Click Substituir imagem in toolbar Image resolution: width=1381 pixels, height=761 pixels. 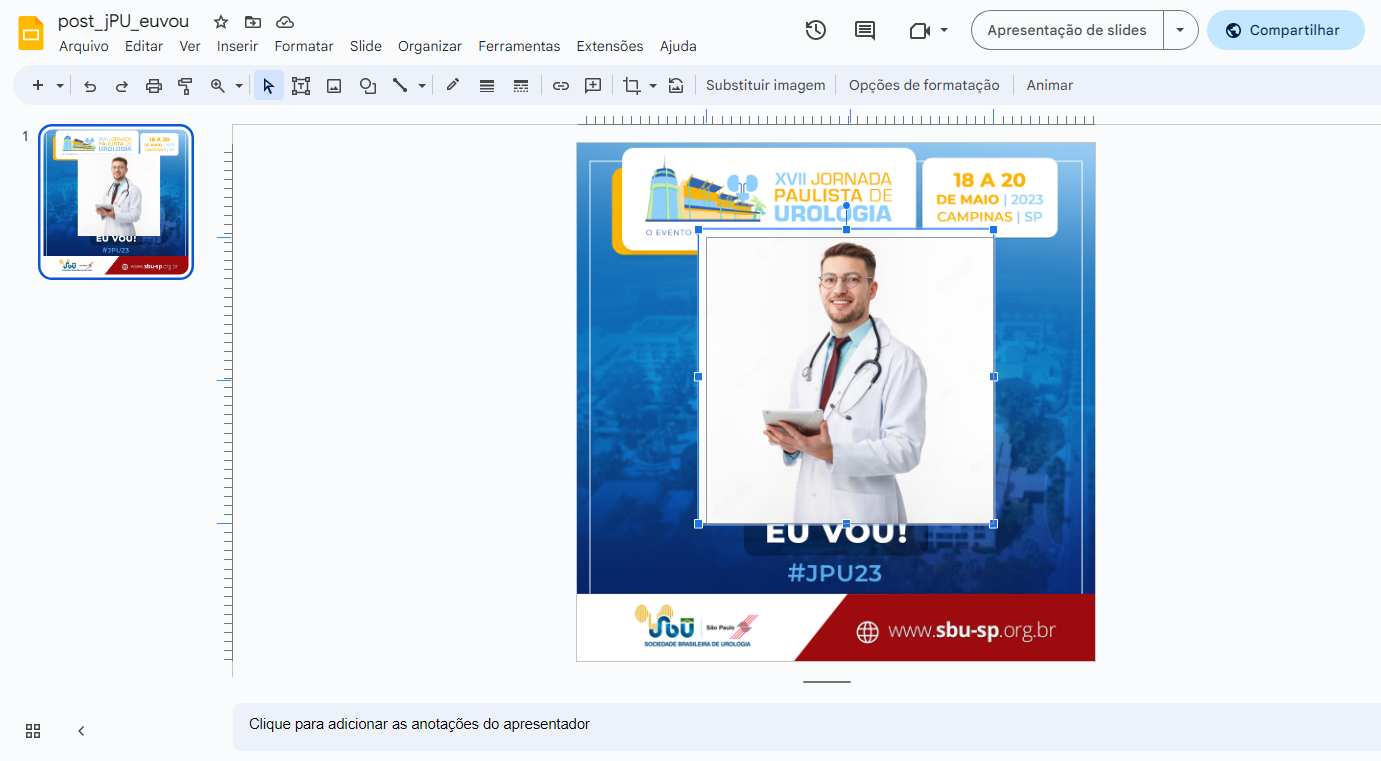pyautogui.click(x=765, y=86)
